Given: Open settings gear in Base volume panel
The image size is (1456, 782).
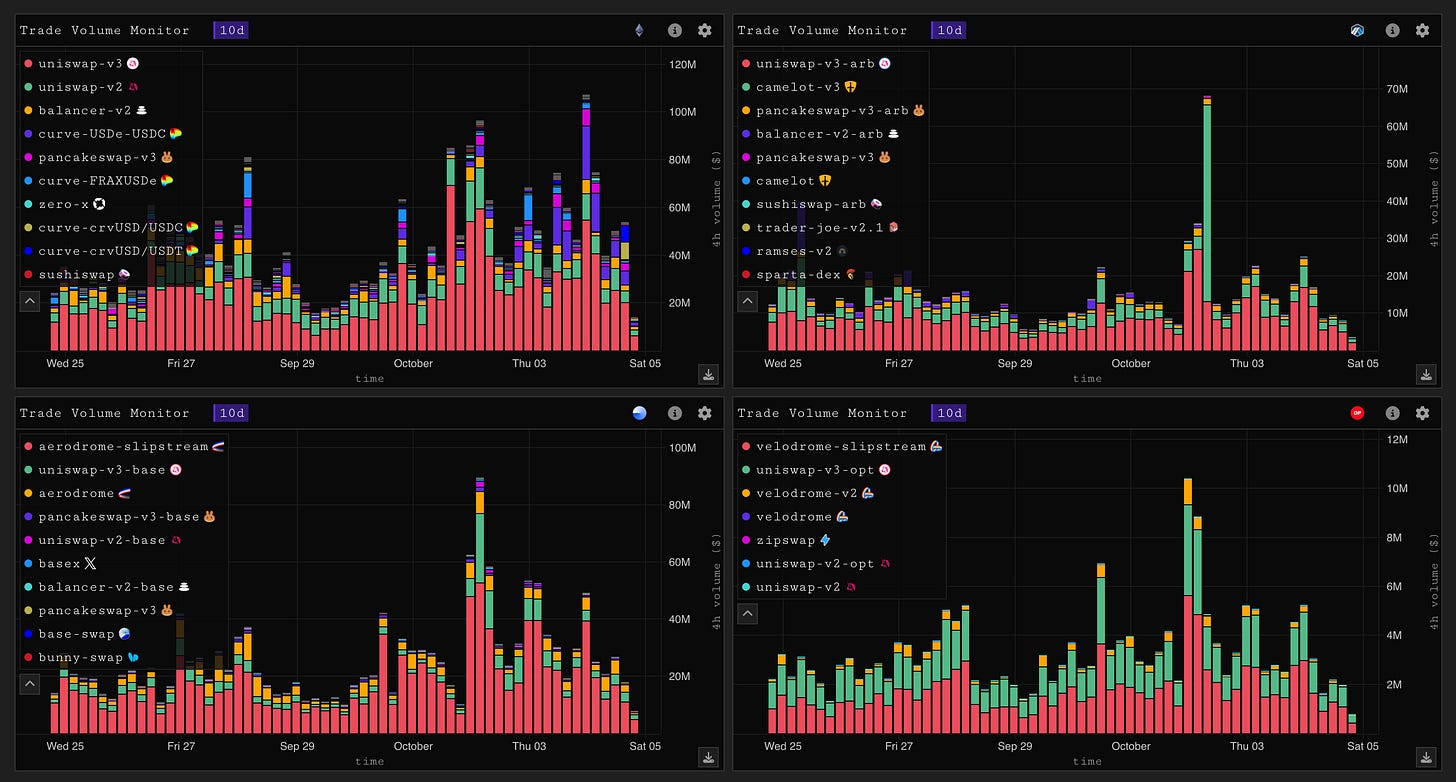Looking at the screenshot, I should coord(705,413).
